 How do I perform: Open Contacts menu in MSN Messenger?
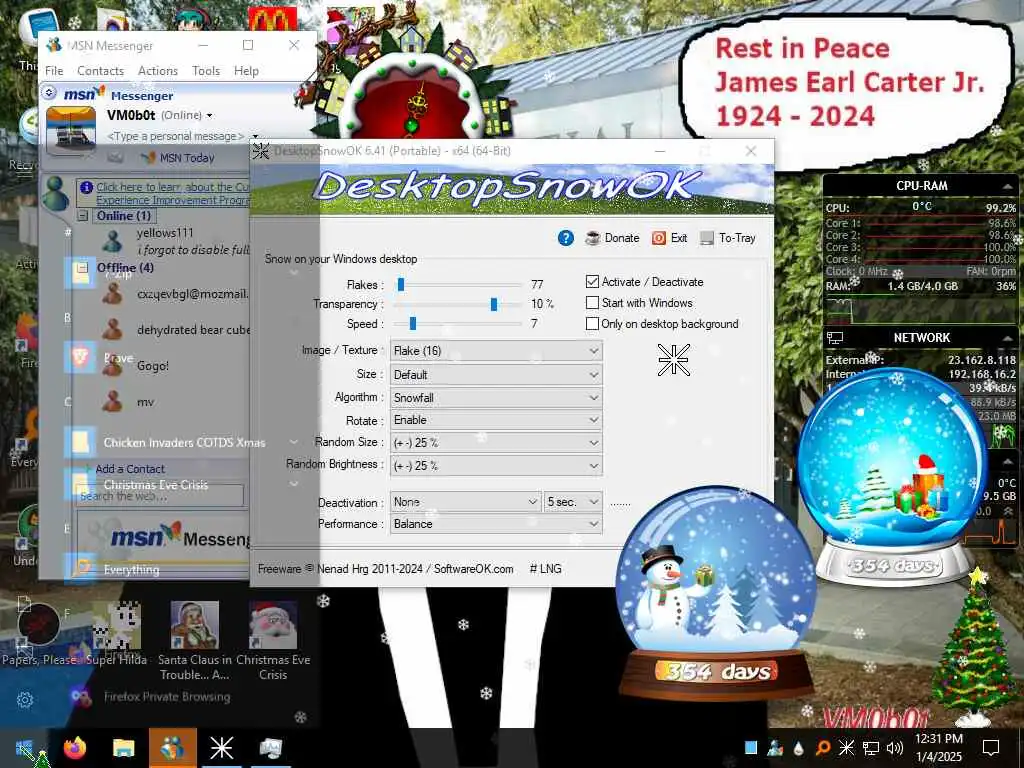[x=101, y=71]
